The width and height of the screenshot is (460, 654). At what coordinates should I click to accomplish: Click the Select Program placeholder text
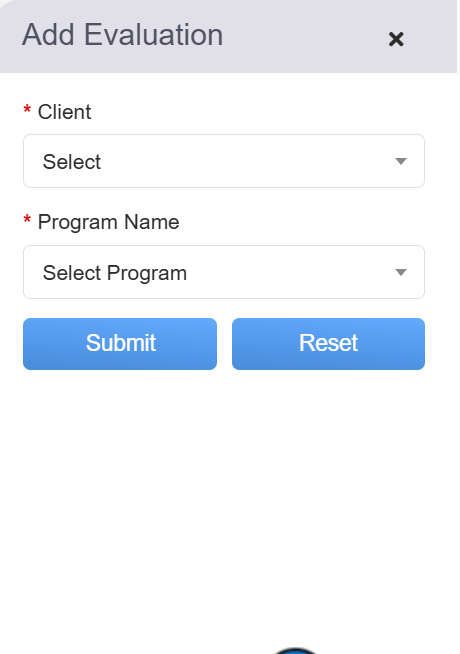115,273
